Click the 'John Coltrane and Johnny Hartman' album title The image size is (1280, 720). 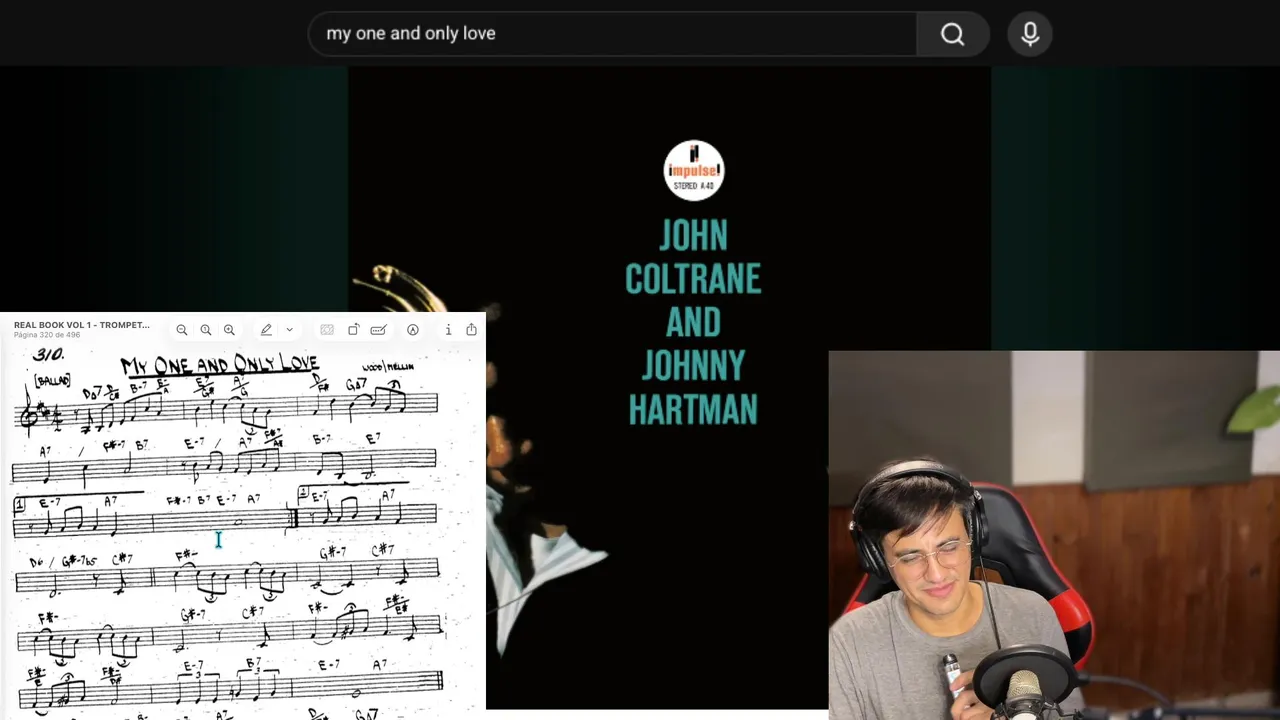[x=693, y=322]
